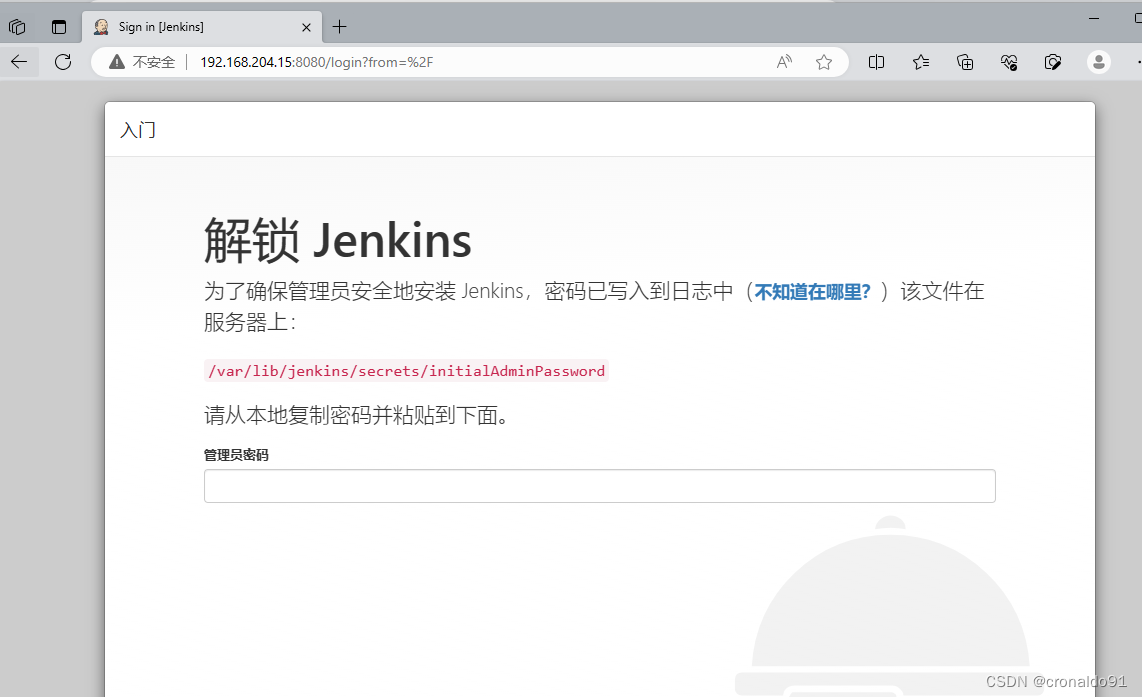Click the browser back arrow
This screenshot has height=697, width=1142.
pyautogui.click(x=19, y=62)
